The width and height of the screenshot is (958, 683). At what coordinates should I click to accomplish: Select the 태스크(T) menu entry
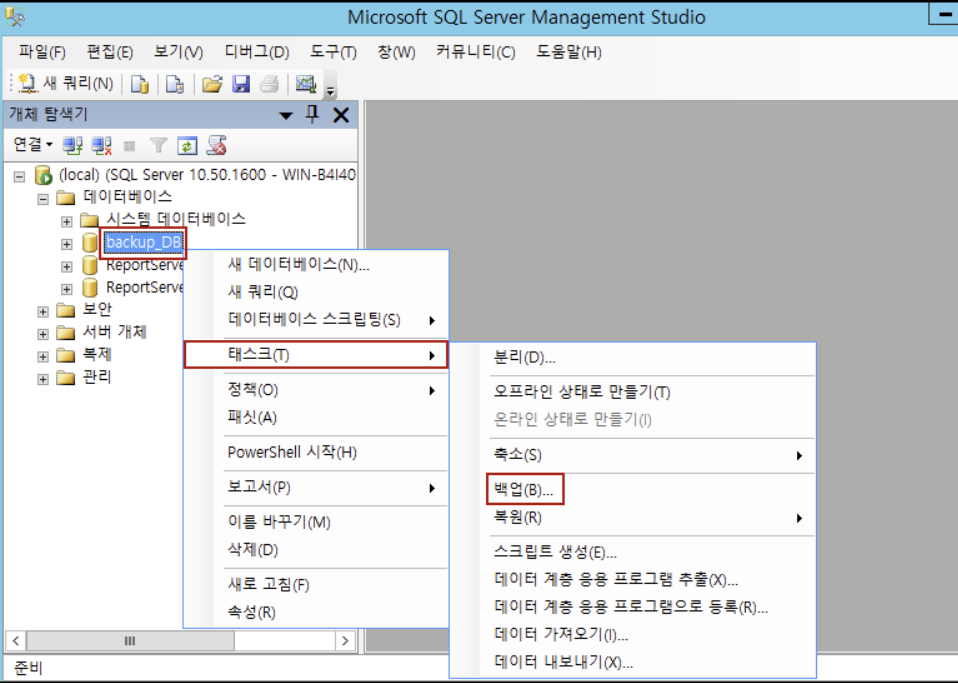316,354
